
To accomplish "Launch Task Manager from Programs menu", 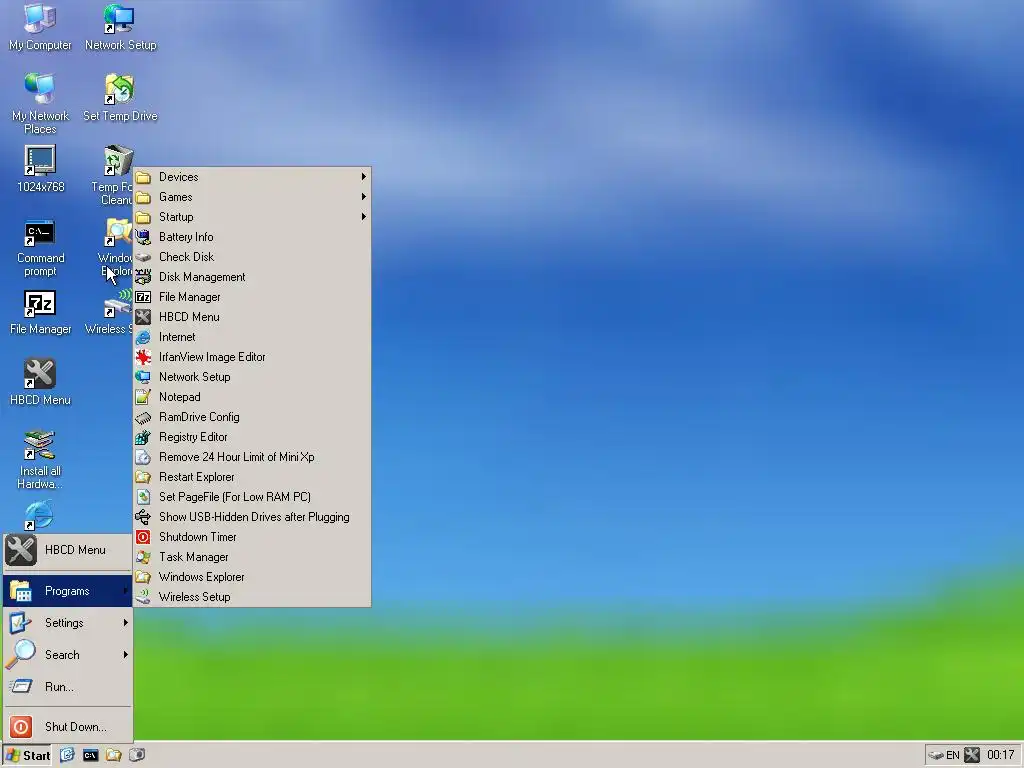I will [252, 557].
